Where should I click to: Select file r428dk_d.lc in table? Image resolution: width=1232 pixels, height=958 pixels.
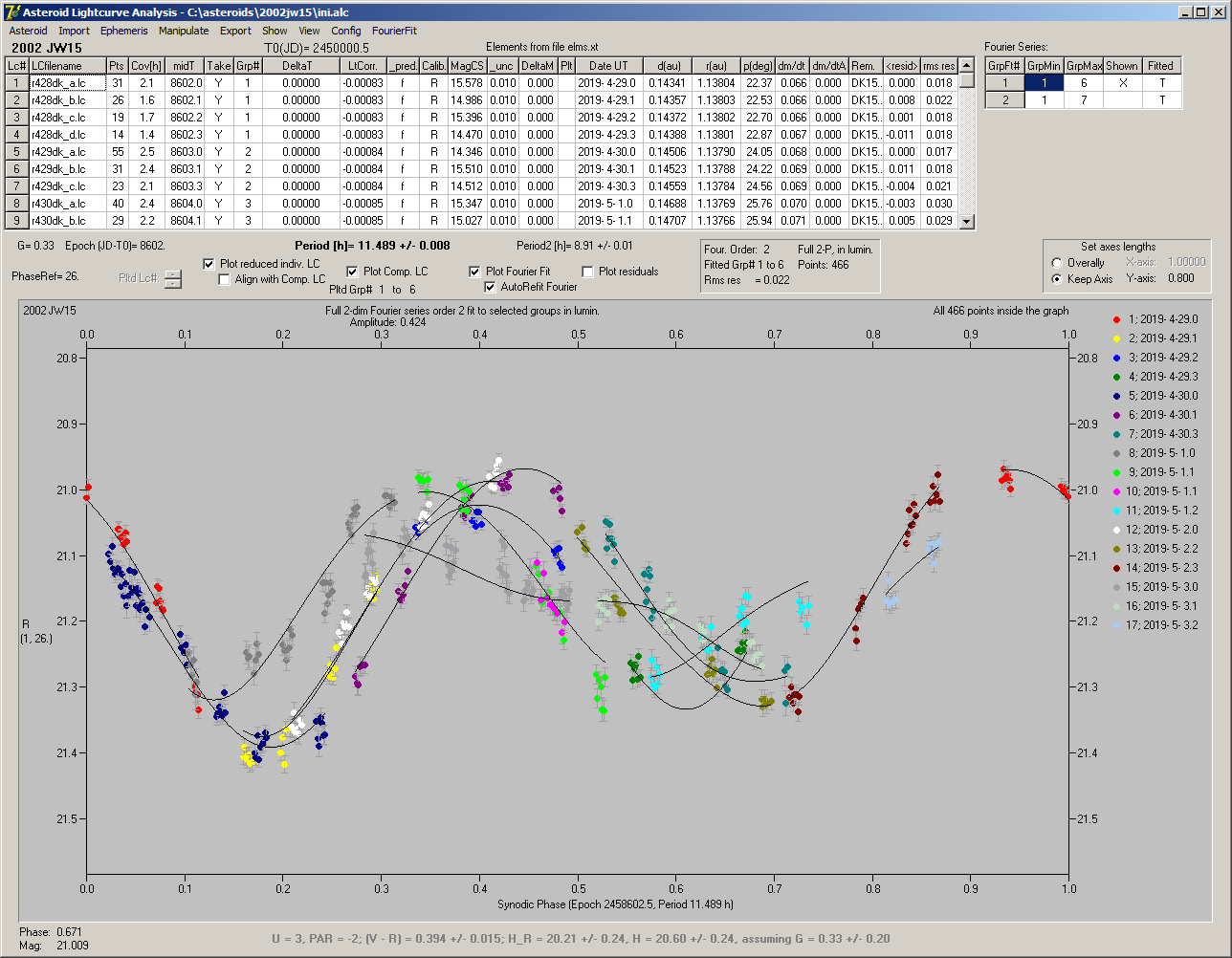pos(67,135)
